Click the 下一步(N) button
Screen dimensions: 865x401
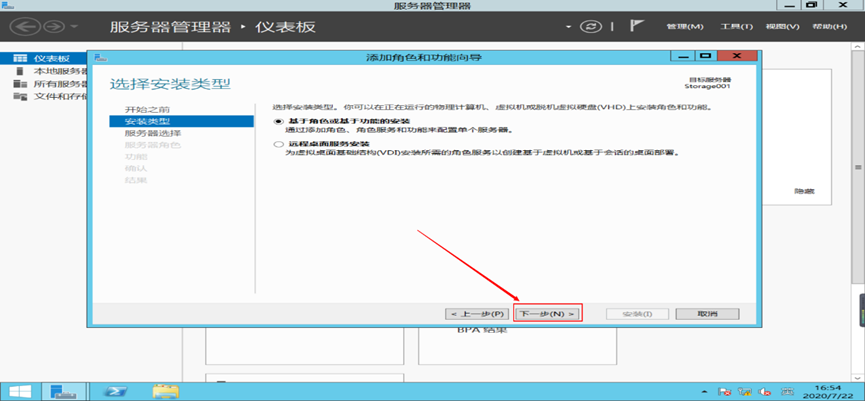[547, 314]
